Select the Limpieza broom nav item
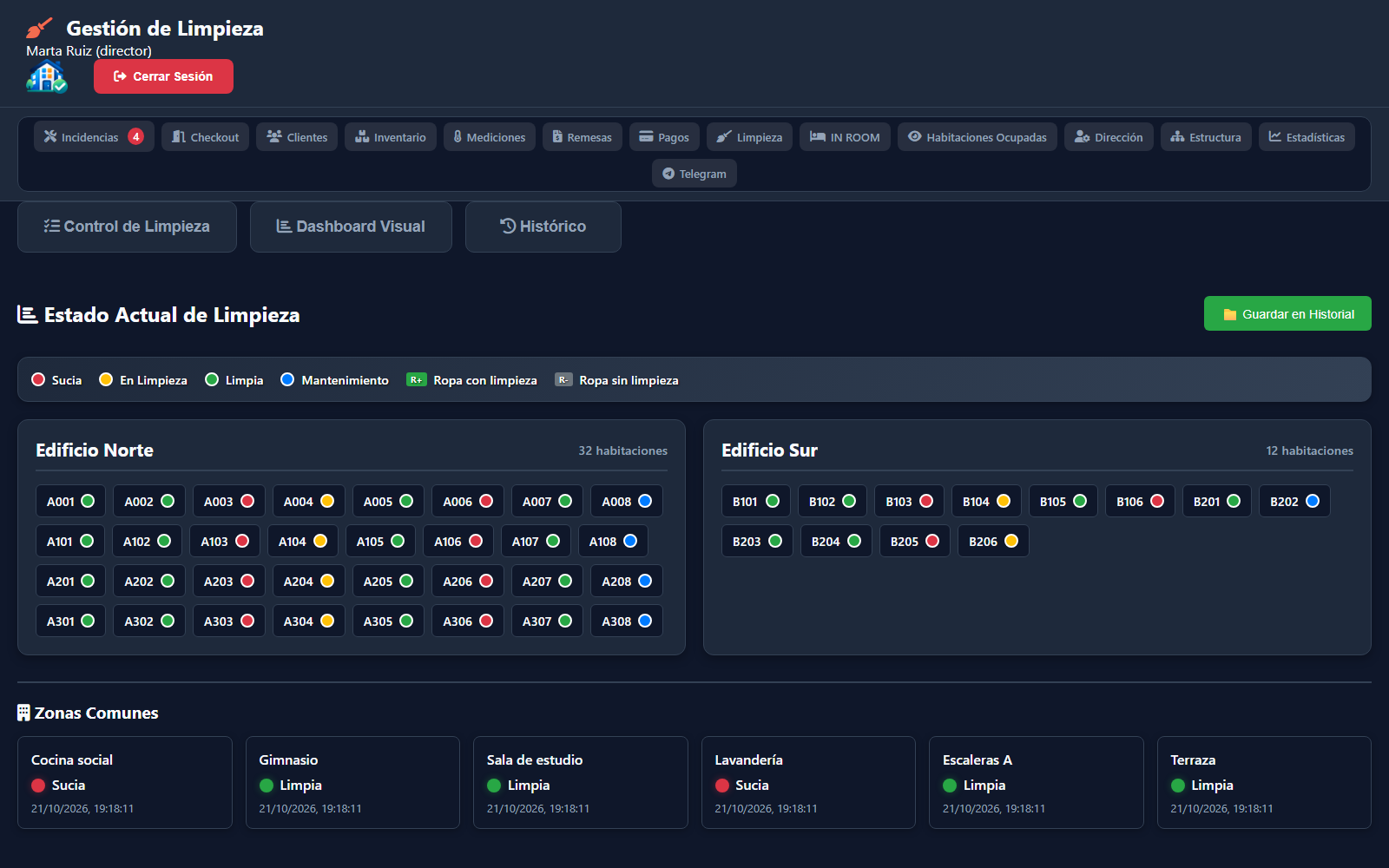The image size is (1389, 868). (x=749, y=137)
